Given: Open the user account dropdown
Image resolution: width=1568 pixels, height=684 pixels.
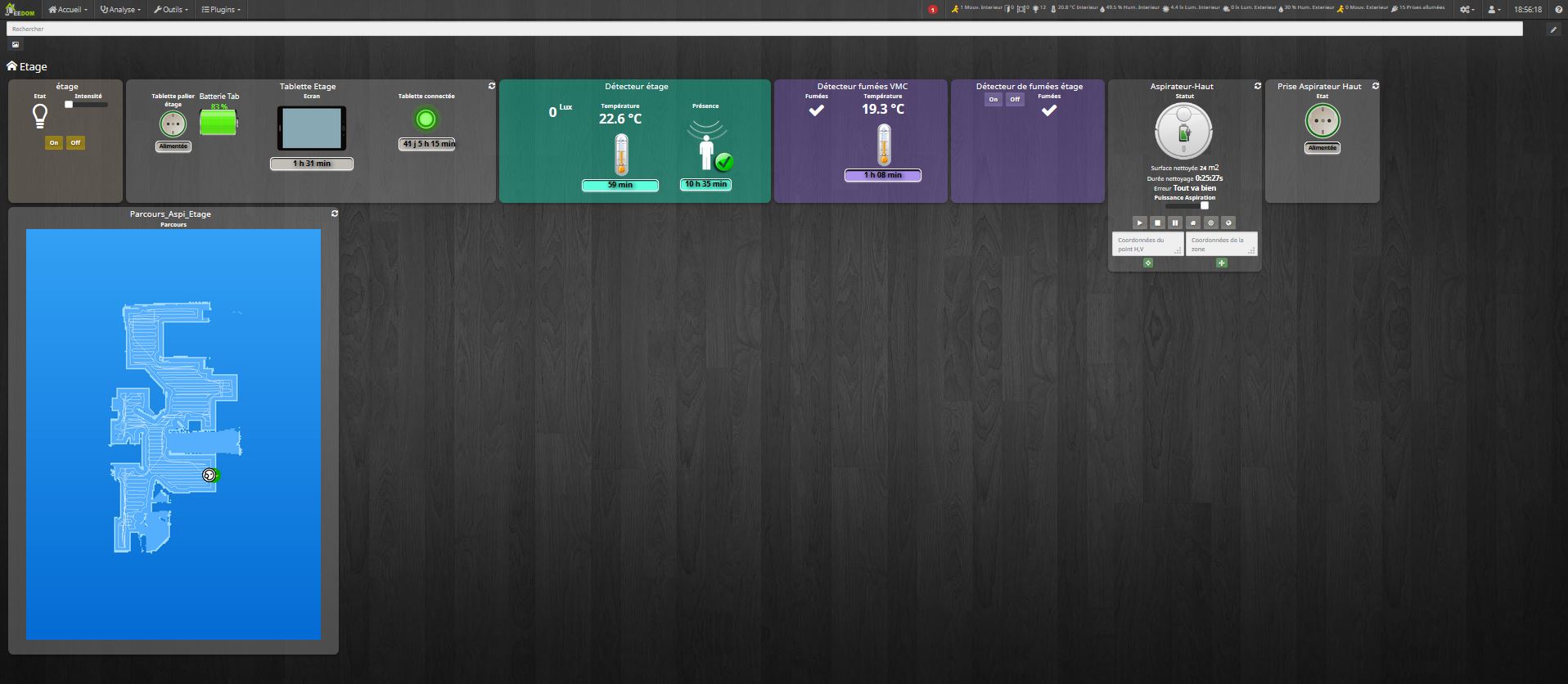Looking at the screenshot, I should pos(1494,10).
